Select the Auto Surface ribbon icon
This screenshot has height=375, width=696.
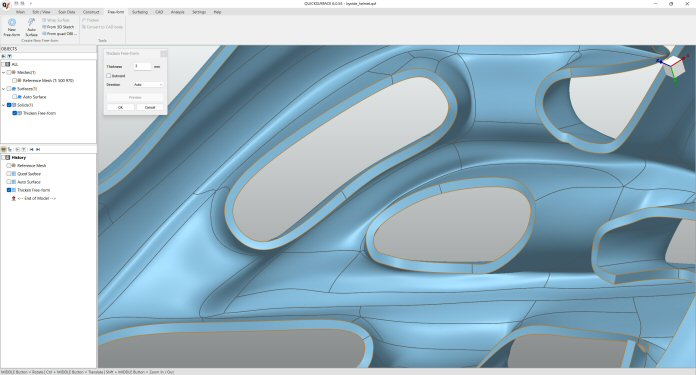[32, 23]
